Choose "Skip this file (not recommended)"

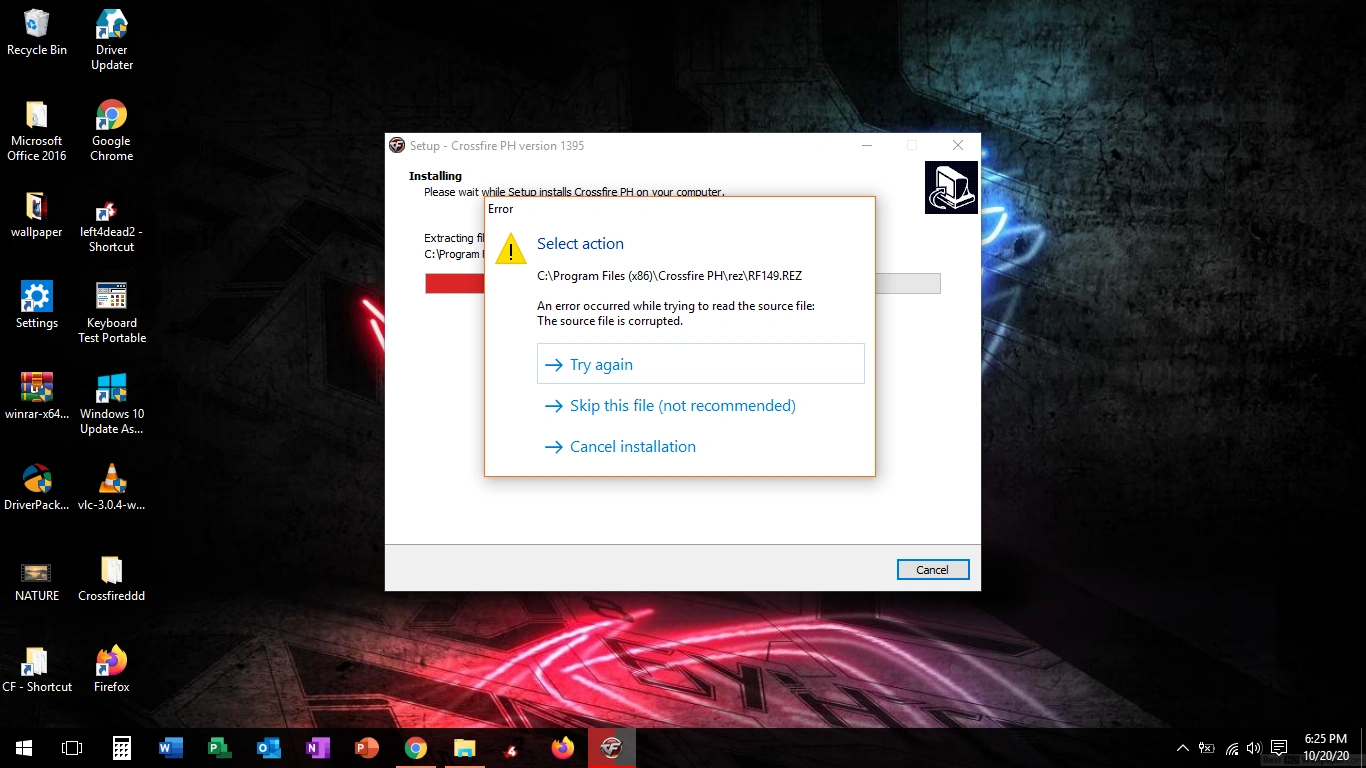682,406
